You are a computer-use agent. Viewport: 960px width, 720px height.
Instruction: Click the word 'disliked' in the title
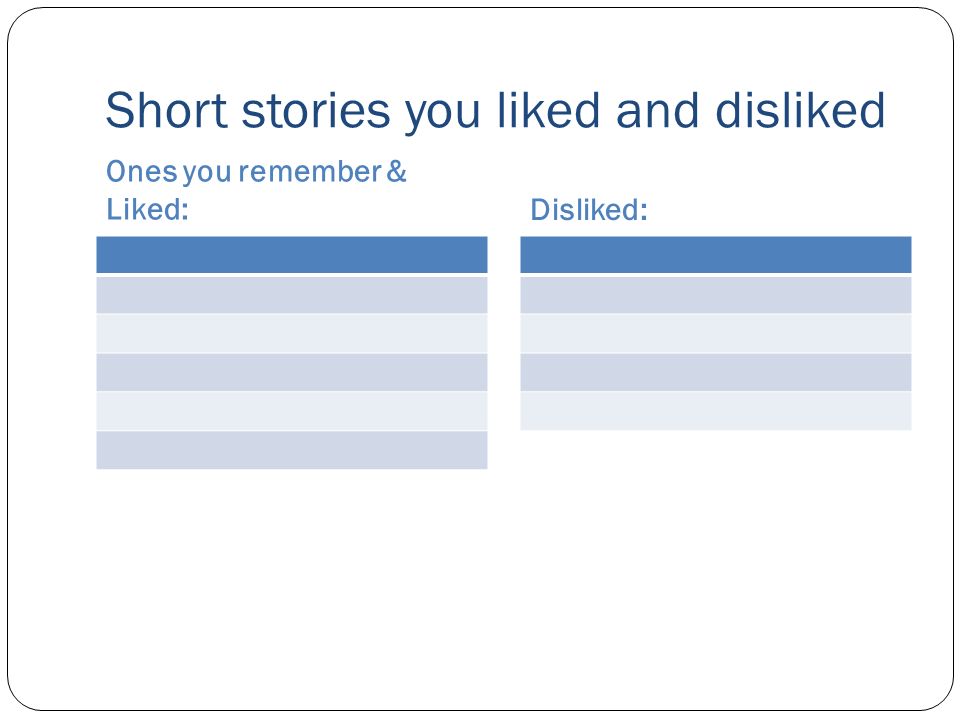coord(800,110)
